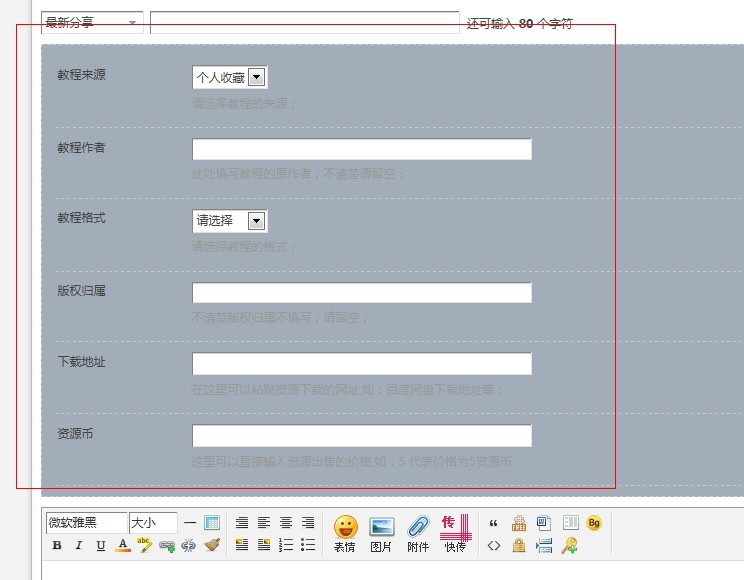
Task: Remove link with the unlink icon
Action: 188,546
